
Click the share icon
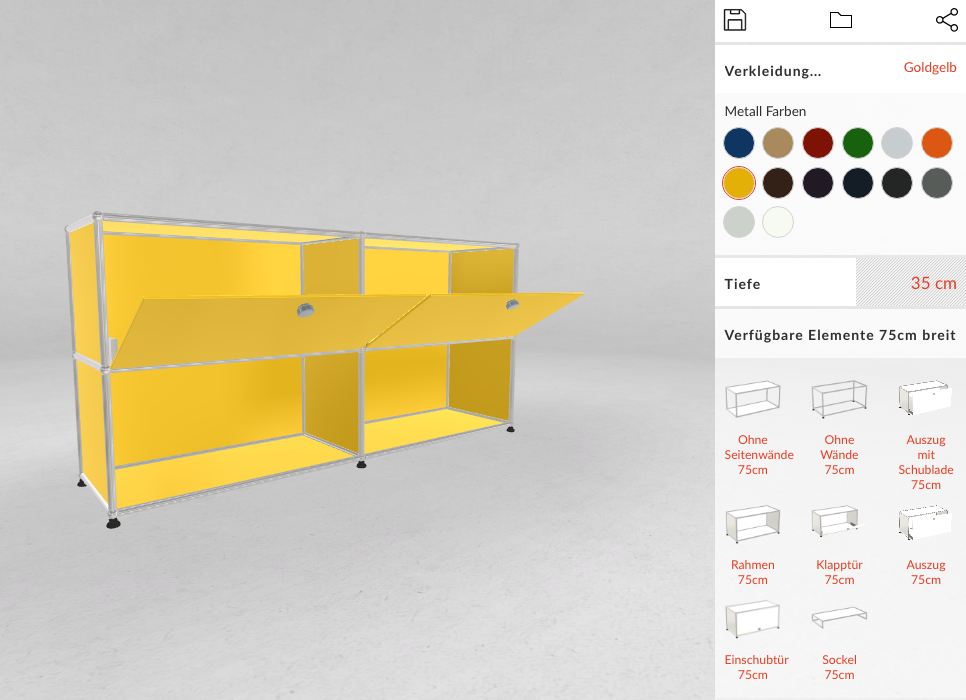pos(946,20)
